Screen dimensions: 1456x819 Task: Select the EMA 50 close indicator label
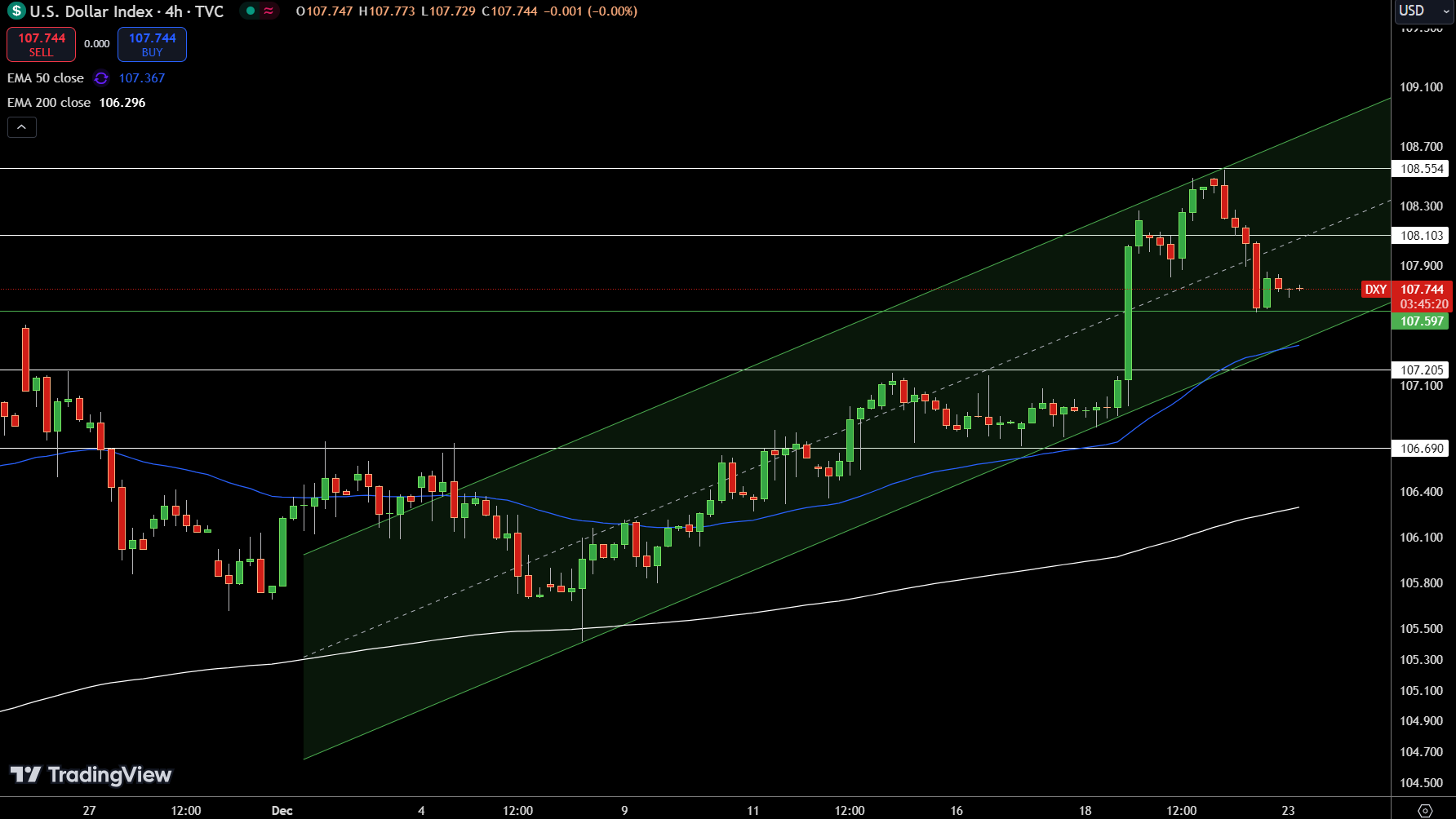pos(46,78)
